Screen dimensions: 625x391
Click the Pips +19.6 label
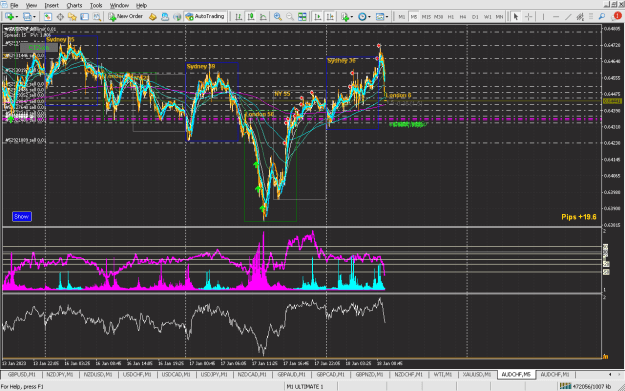(579, 217)
